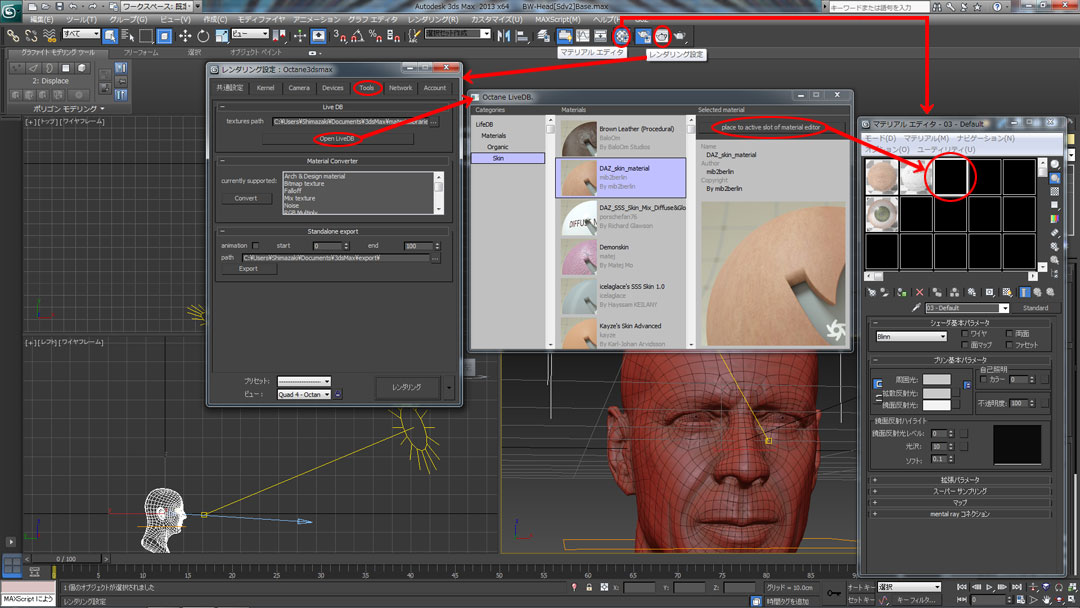1080x608 pixels.
Task: Enable the ファセット (Faceted) checkbox
Action: point(1009,345)
